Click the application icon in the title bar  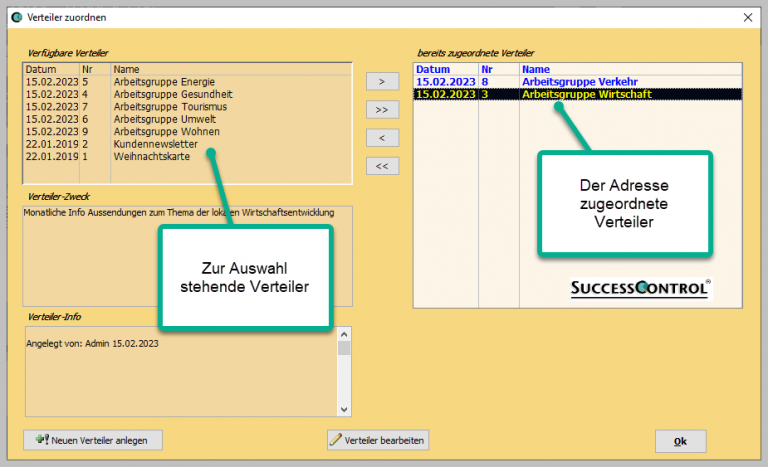coord(15,17)
